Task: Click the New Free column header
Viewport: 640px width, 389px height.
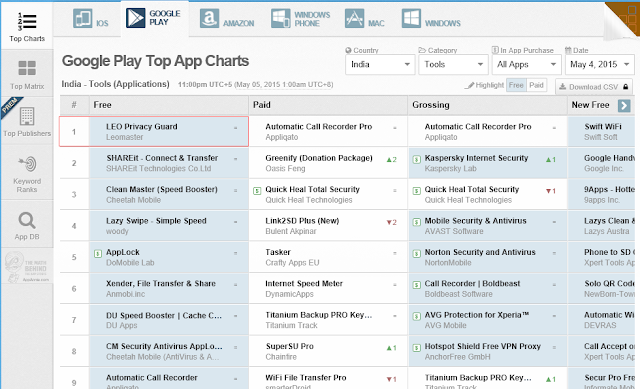Action: coord(590,105)
